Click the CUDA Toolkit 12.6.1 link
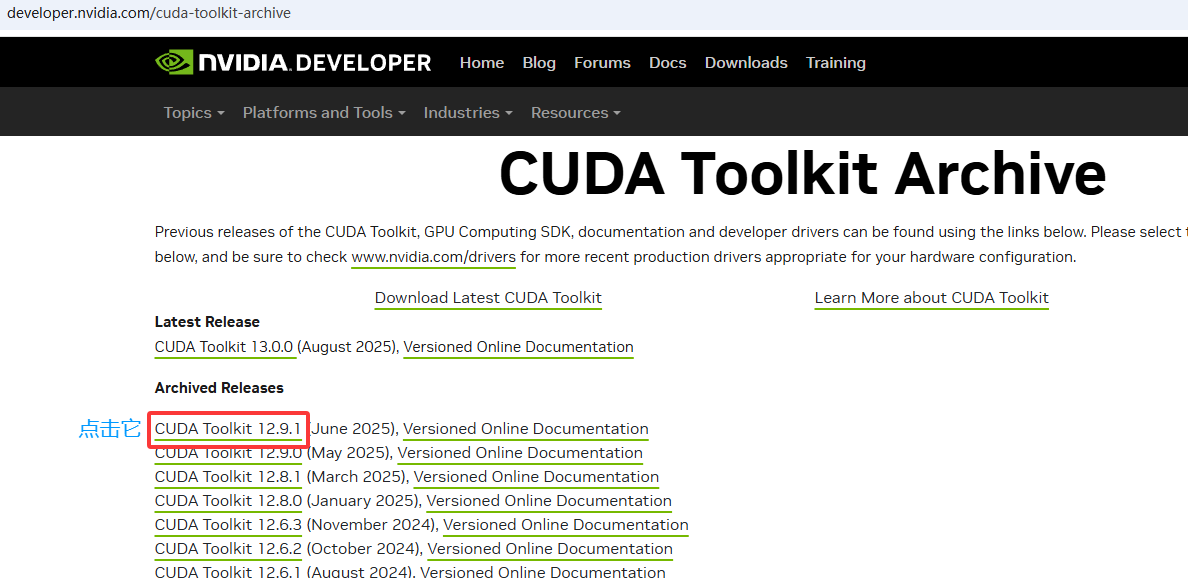Image resolution: width=1188 pixels, height=578 pixels. pyautogui.click(x=228, y=573)
